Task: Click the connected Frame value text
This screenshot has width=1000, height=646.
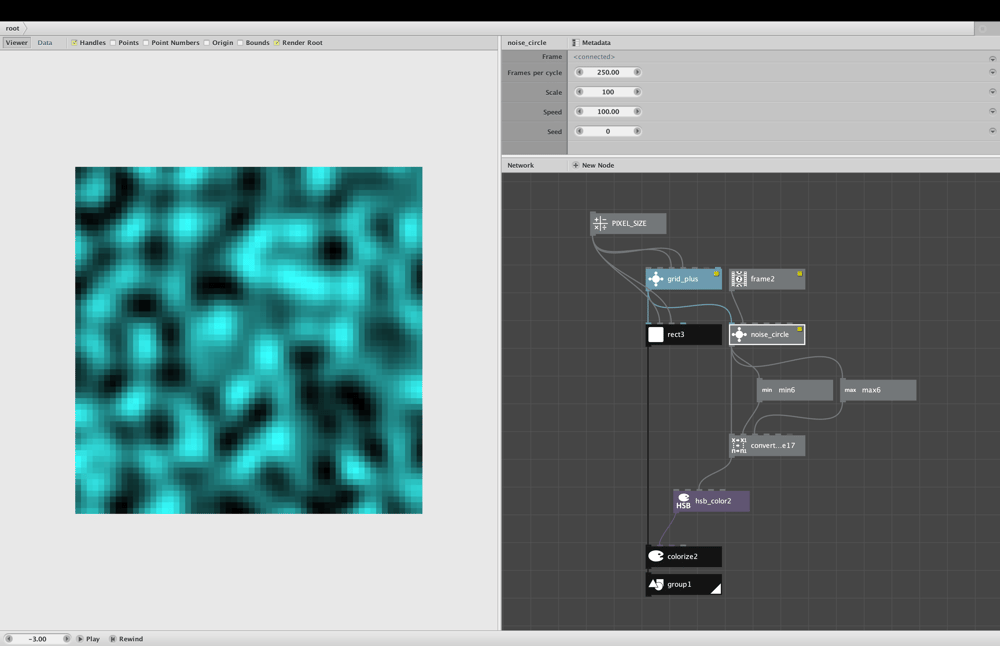Action: [x=594, y=57]
